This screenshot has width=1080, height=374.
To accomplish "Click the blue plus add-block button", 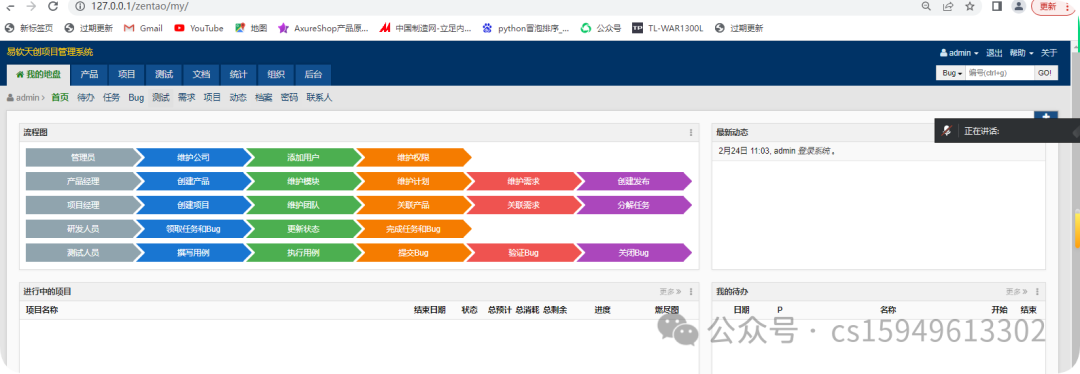I will click(x=1046, y=115).
